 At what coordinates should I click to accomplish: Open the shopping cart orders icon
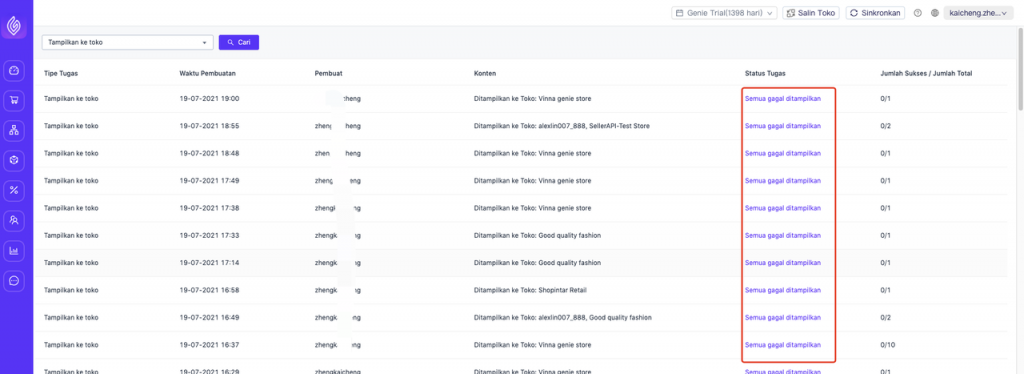point(14,101)
